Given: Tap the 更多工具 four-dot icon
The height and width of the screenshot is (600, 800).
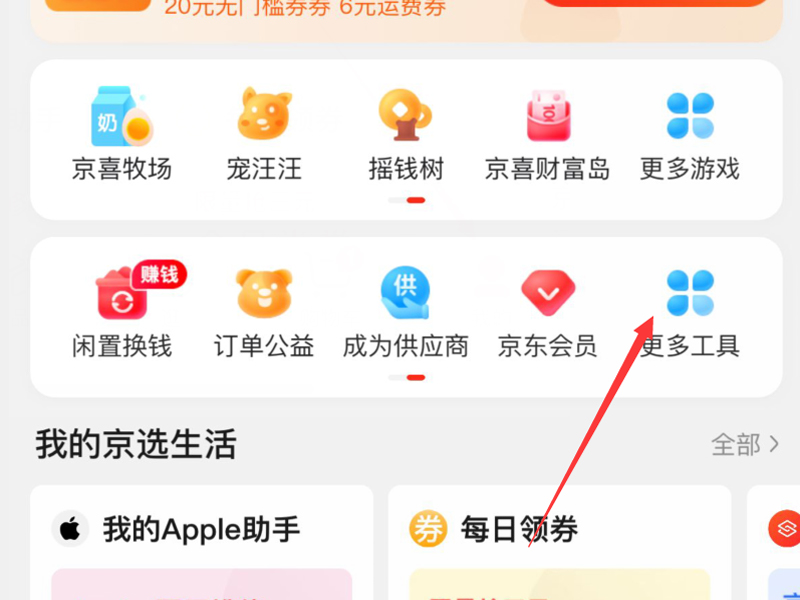Looking at the screenshot, I should coord(690,293).
